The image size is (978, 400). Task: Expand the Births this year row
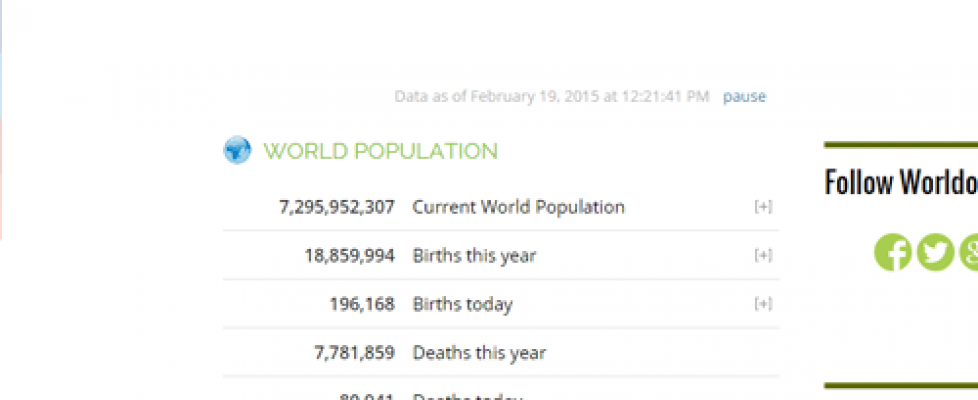(763, 255)
